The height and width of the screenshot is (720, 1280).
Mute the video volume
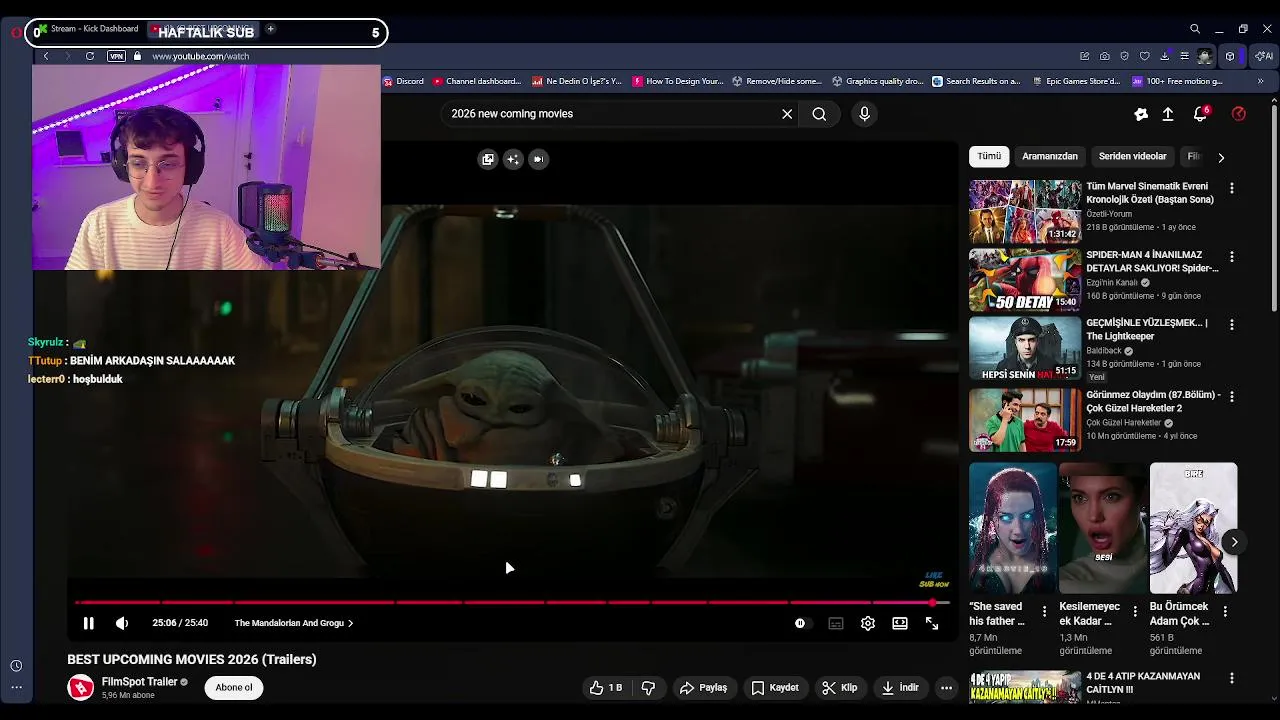pyautogui.click(x=122, y=623)
